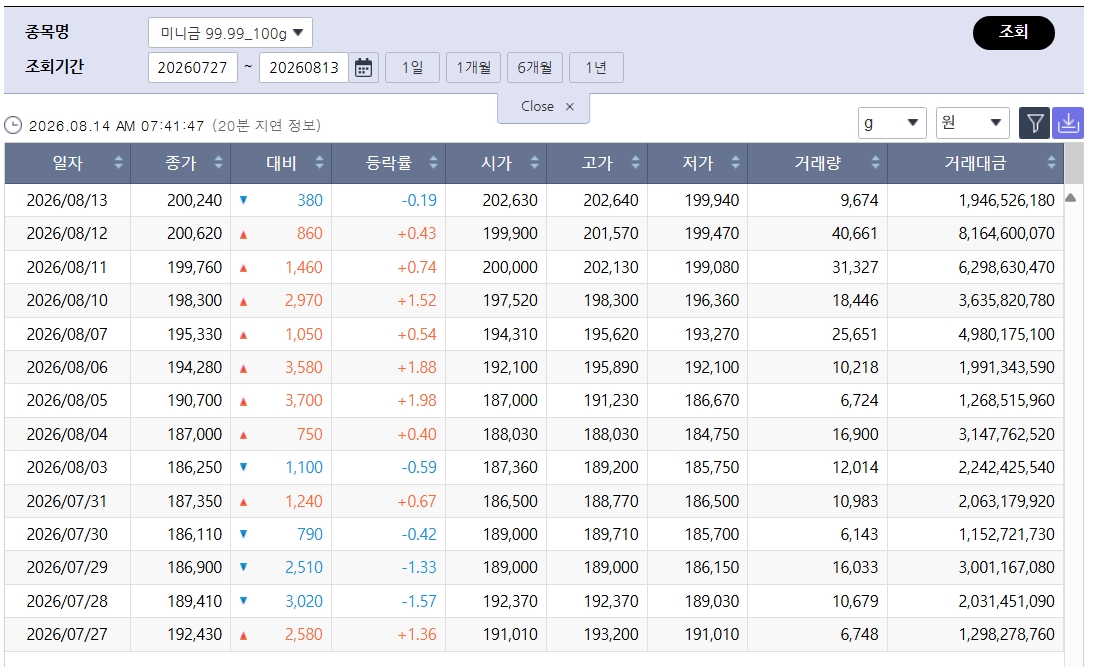Click scrollbar up arrow of table
This screenshot has height=667, width=1095.
click(x=1071, y=198)
